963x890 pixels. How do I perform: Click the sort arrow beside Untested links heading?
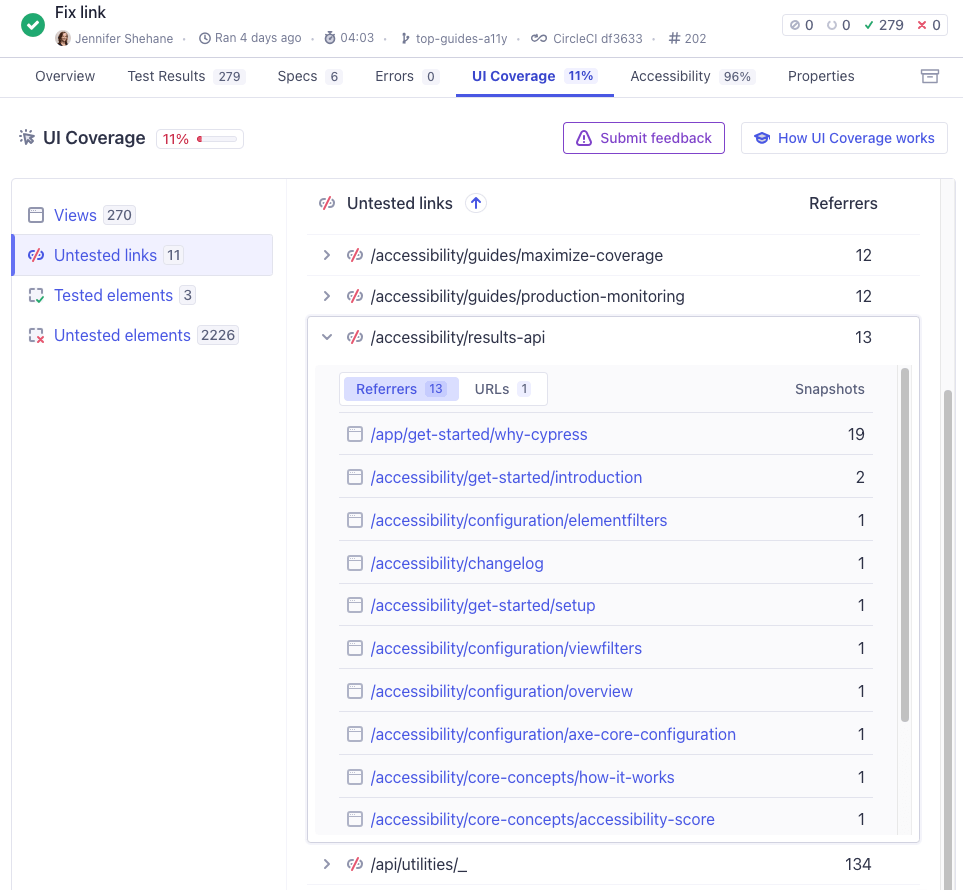[x=476, y=203]
